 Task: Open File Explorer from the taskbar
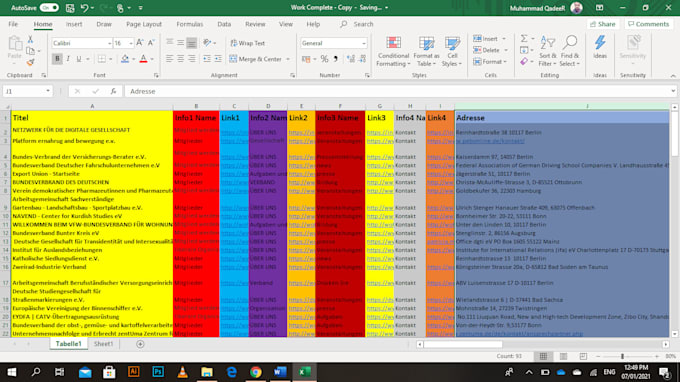(x=207, y=372)
